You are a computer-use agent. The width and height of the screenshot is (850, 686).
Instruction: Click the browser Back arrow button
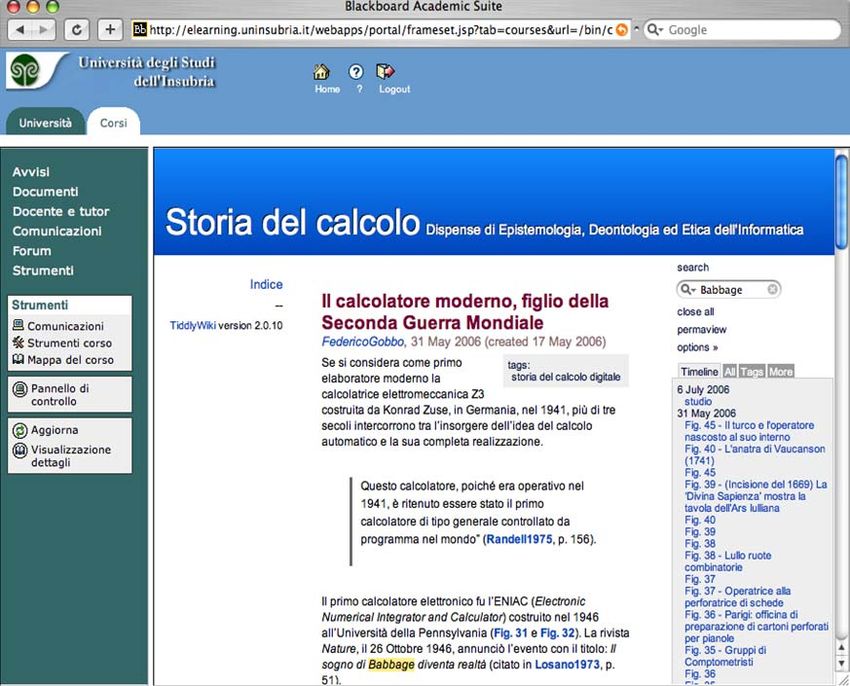21,29
